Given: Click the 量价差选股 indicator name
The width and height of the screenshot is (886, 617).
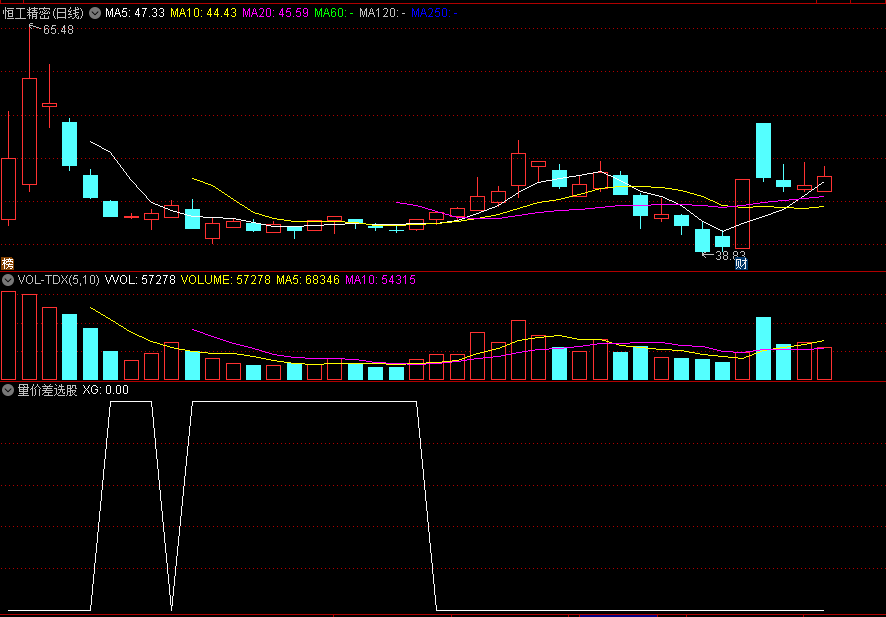Looking at the screenshot, I should pyautogui.click(x=47, y=390).
